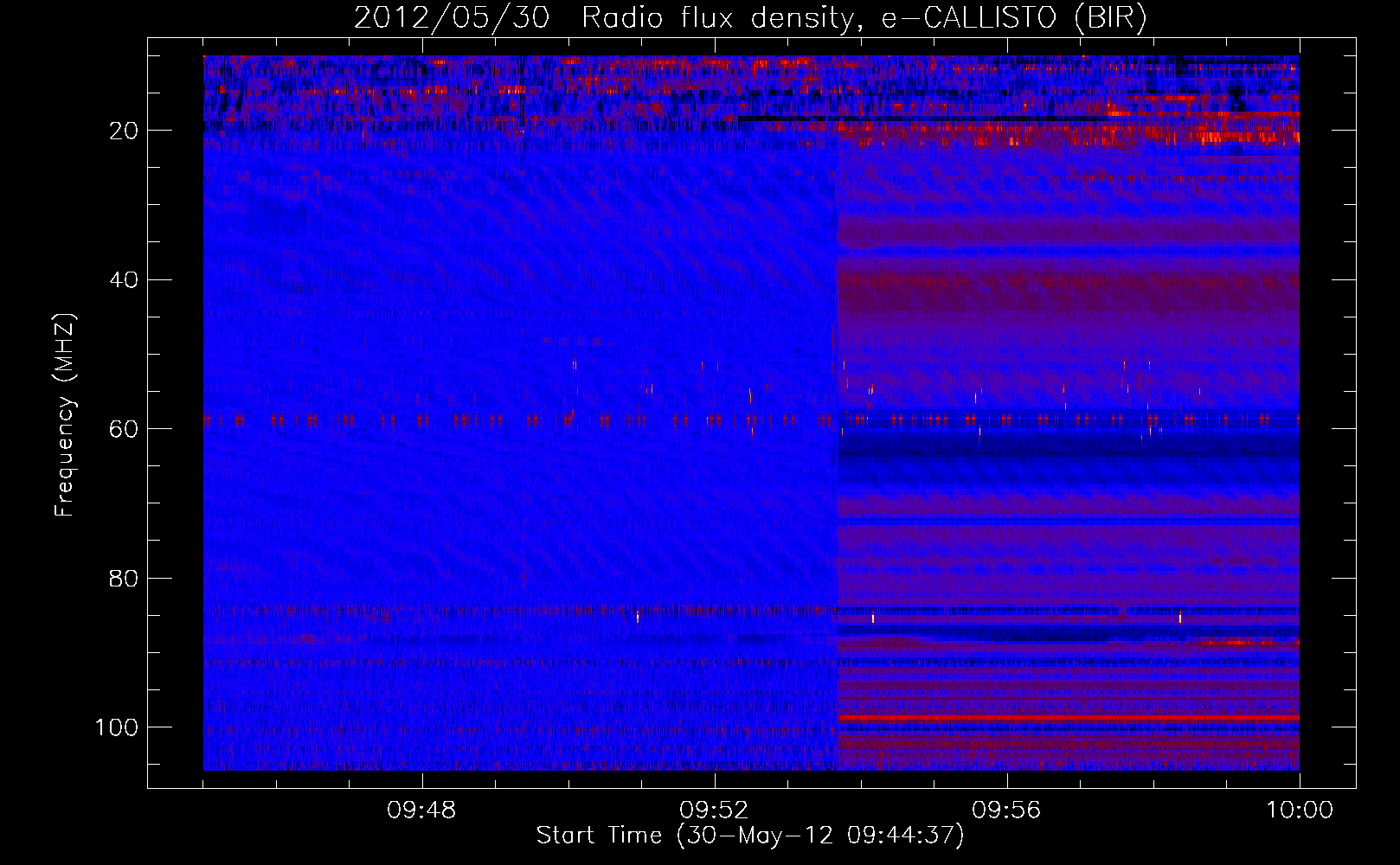Click the plot title '2012/05/30 Radio flux density, e-CALLISTO (BIR)'

(x=750, y=18)
